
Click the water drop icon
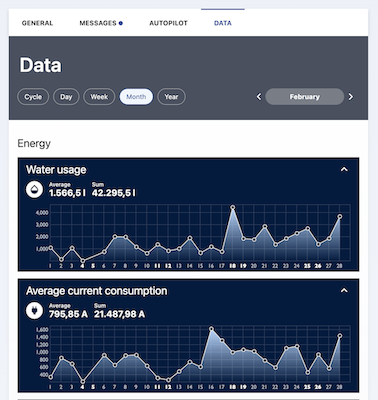point(35,190)
